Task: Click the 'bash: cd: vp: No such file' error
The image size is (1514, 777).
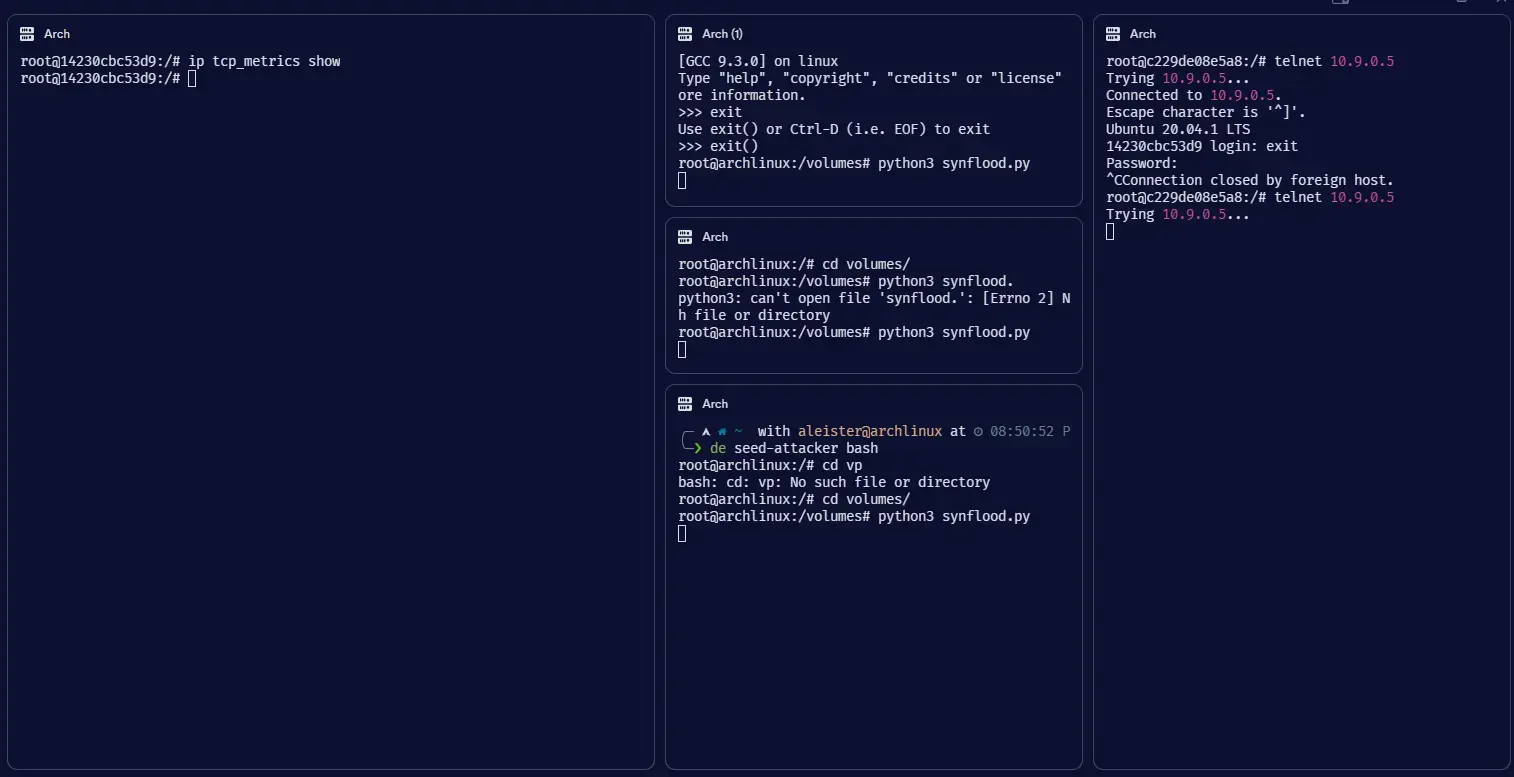Action: (x=834, y=483)
